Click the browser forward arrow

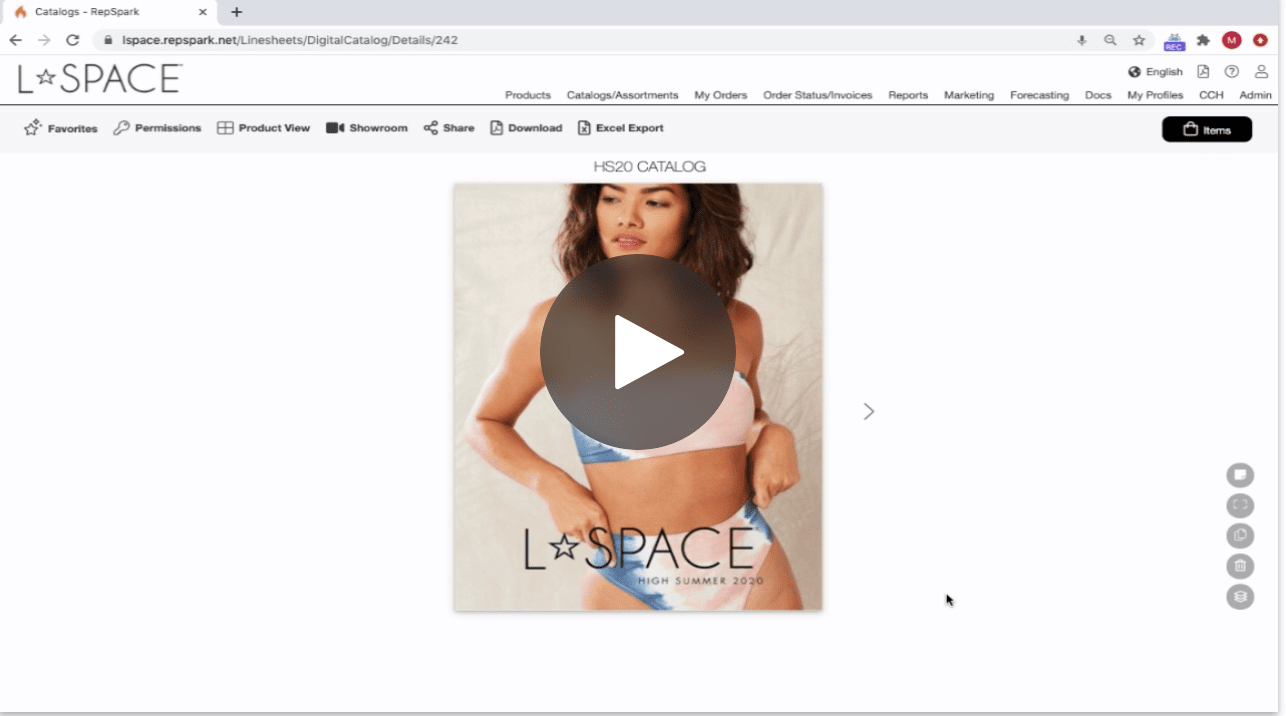(44, 40)
